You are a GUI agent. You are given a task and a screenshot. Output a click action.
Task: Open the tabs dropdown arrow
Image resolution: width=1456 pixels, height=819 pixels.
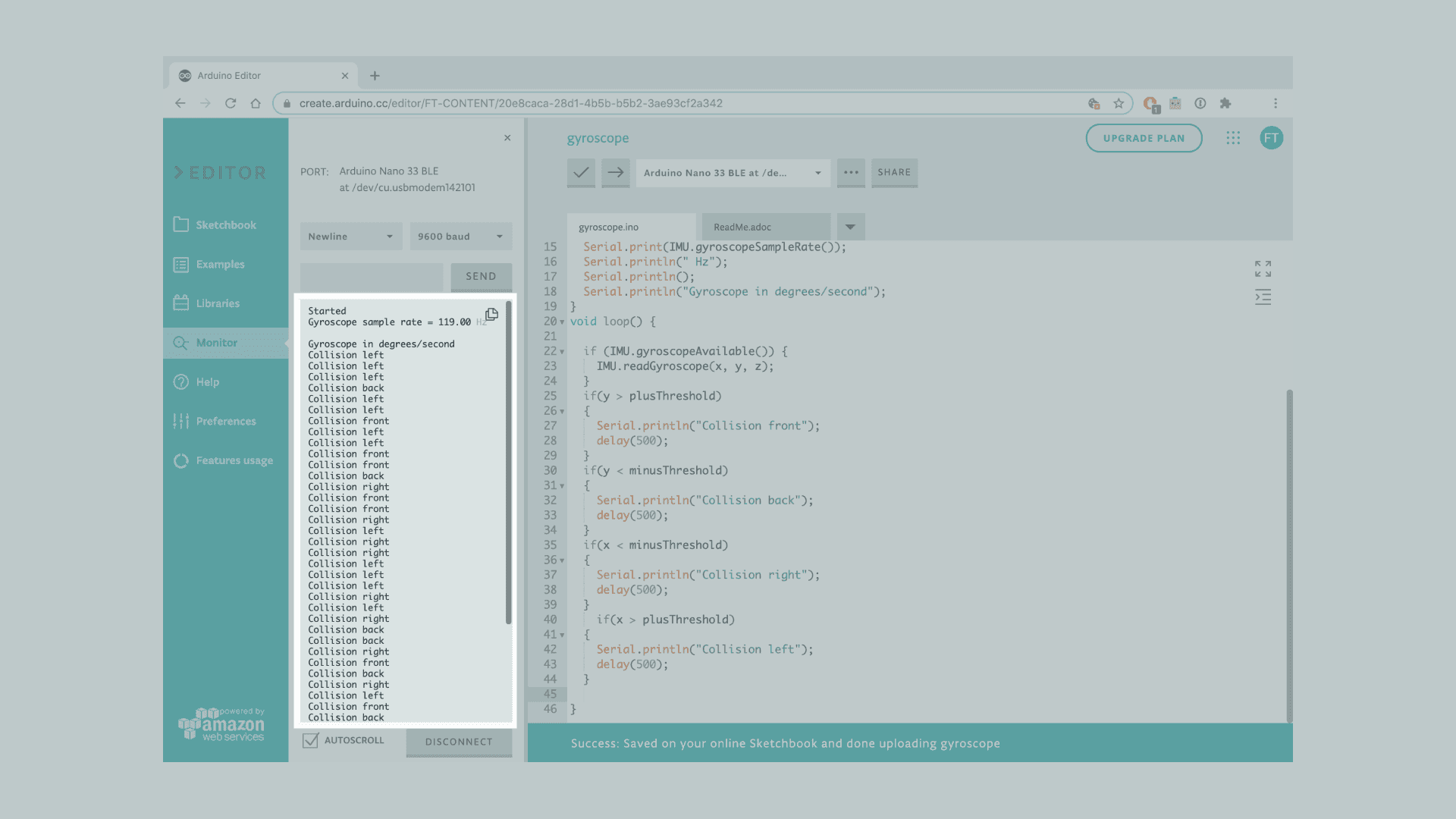click(x=850, y=227)
